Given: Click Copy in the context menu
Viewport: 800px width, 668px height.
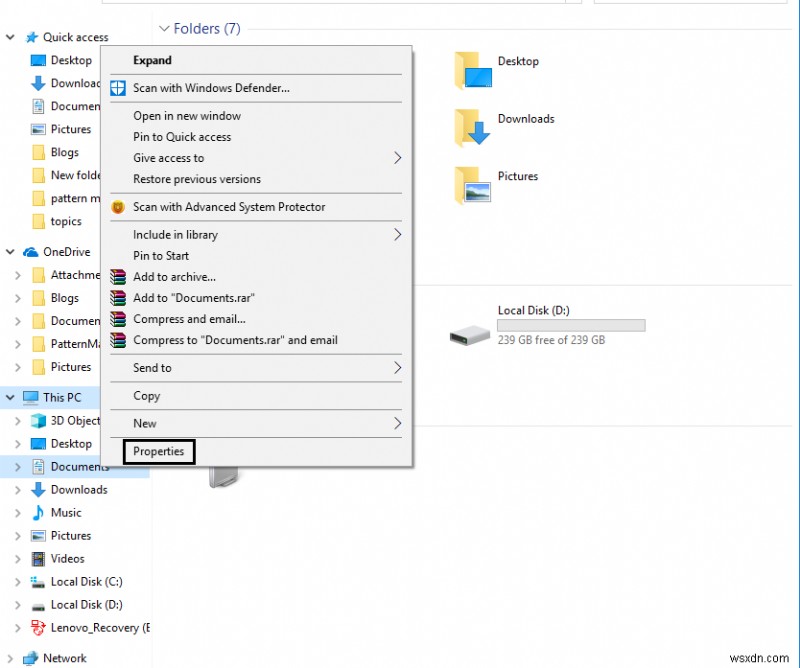Looking at the screenshot, I should (x=145, y=396).
